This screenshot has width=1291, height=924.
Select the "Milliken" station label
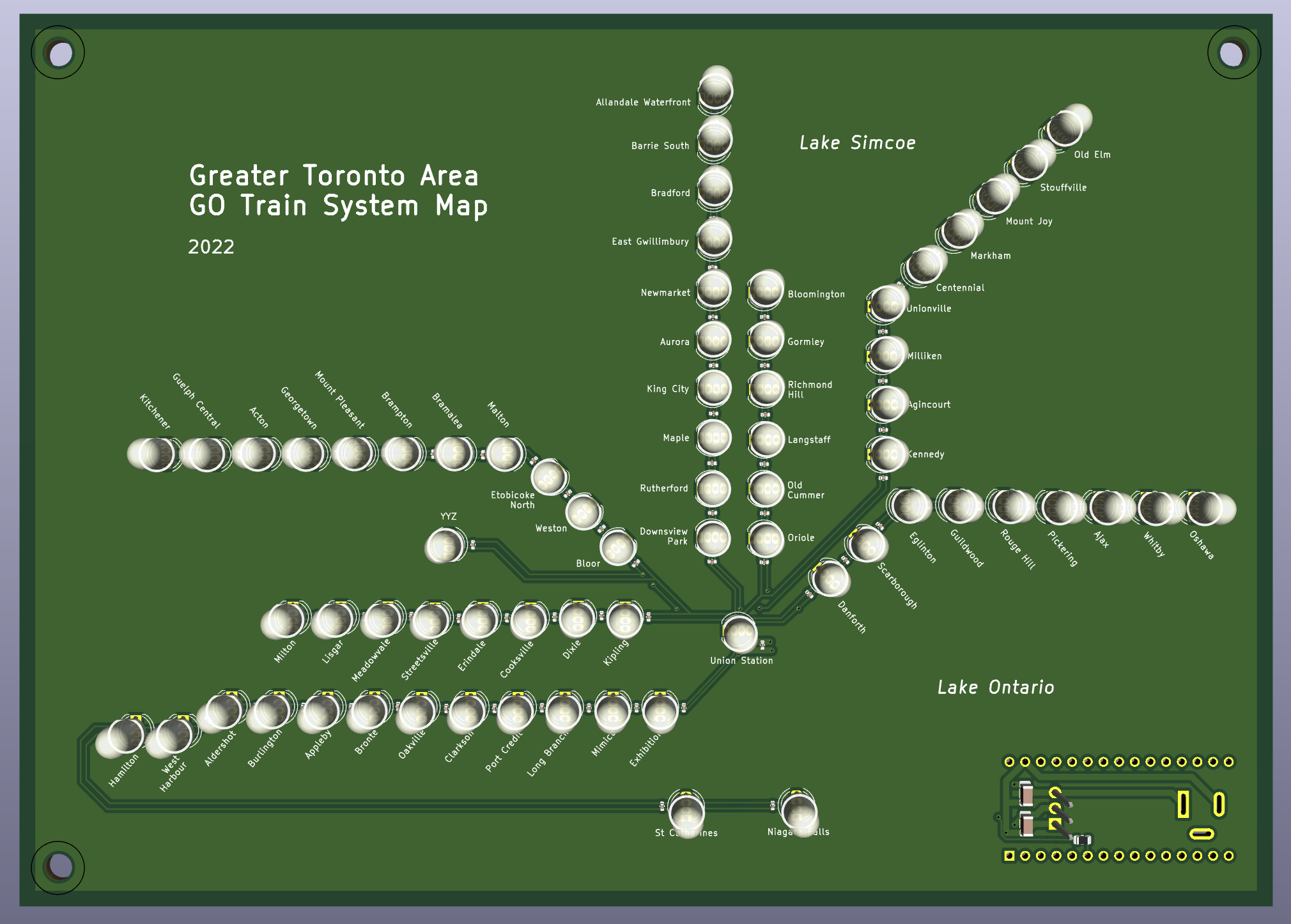tap(924, 356)
